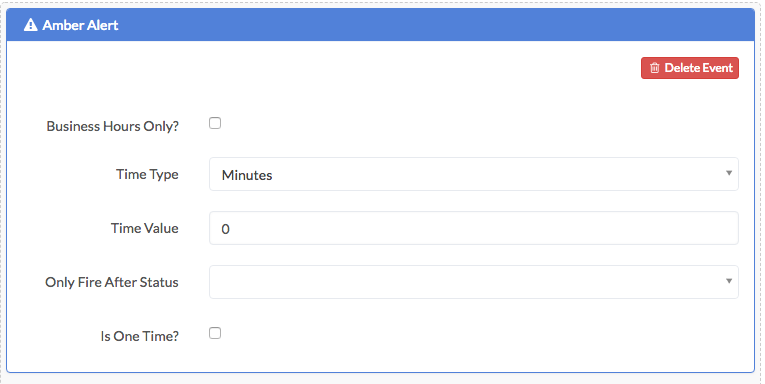This screenshot has width=765, height=384.
Task: Click the 0 in Time Value
Action: [x=225, y=229]
